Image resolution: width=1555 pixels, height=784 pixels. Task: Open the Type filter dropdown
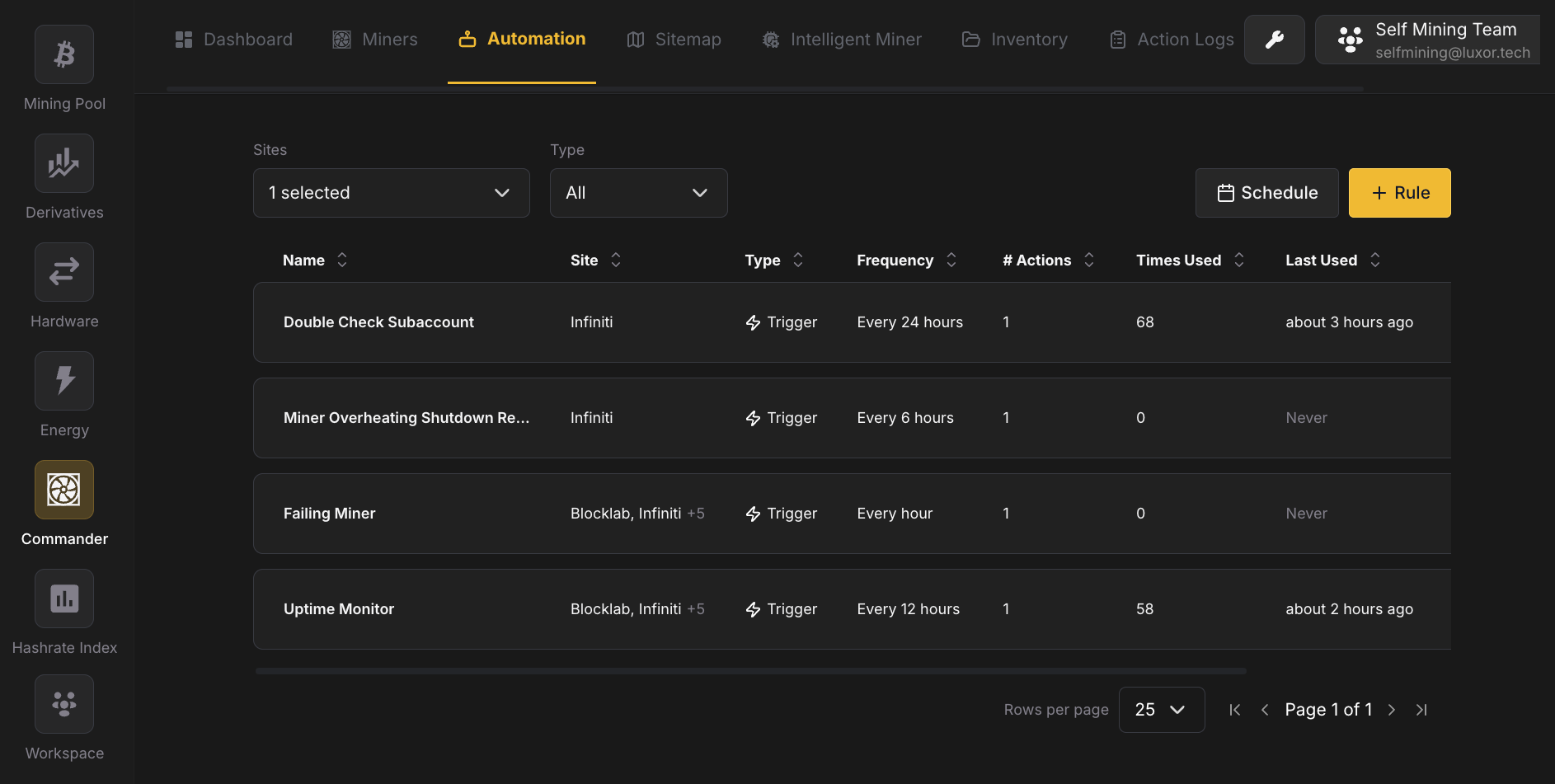click(638, 192)
